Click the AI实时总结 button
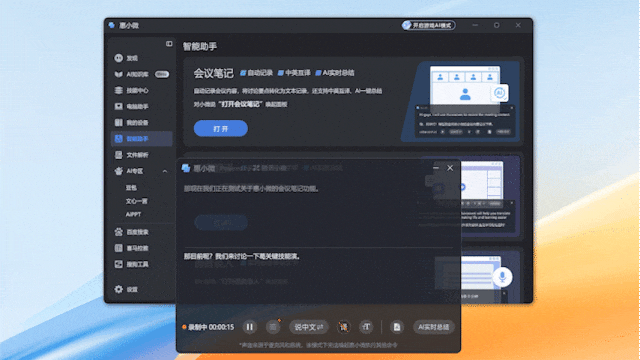This screenshot has height=360, width=640. (433, 327)
